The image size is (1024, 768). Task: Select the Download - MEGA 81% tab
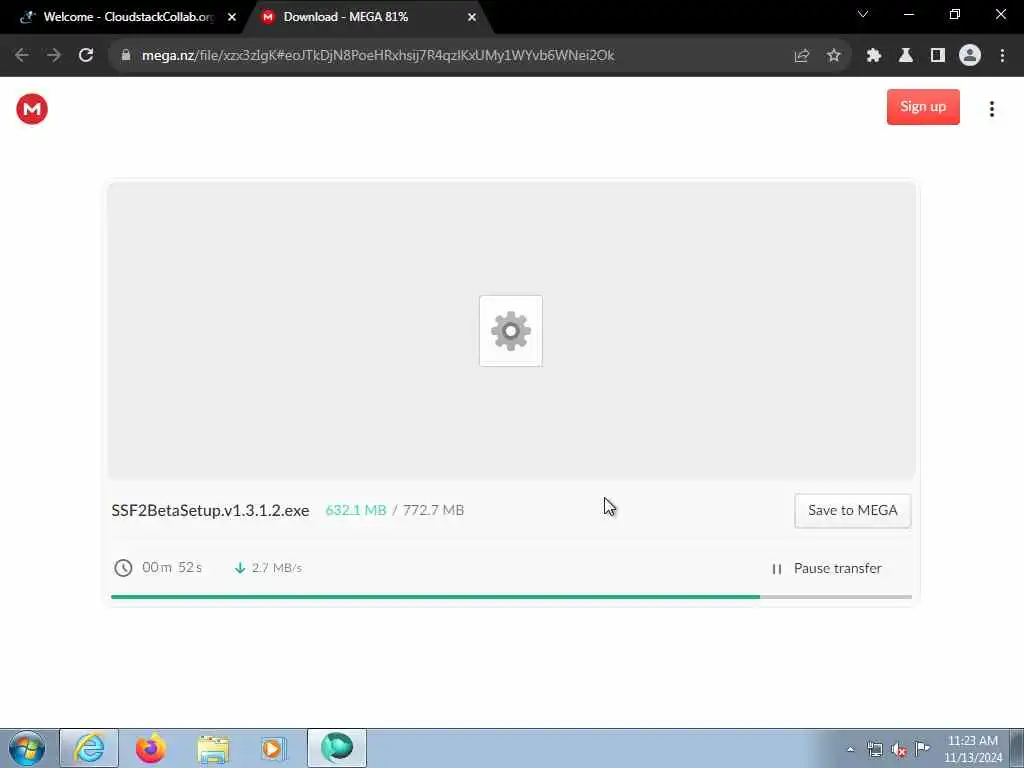pyautogui.click(x=368, y=17)
